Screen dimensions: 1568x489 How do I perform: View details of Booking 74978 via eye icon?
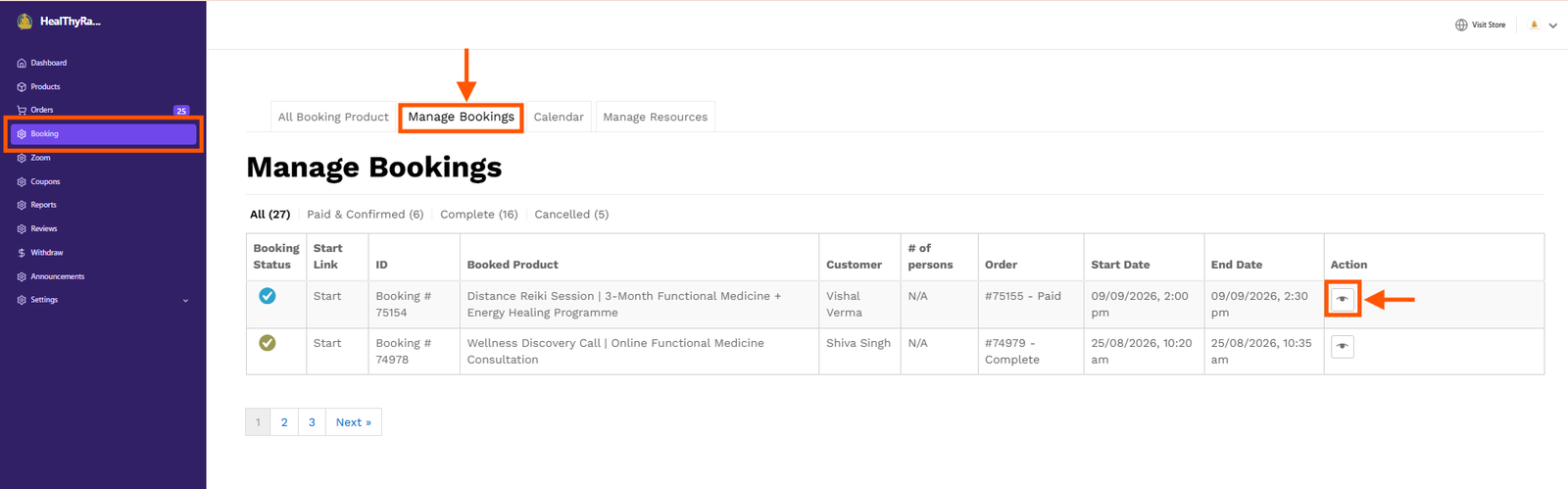click(1343, 346)
